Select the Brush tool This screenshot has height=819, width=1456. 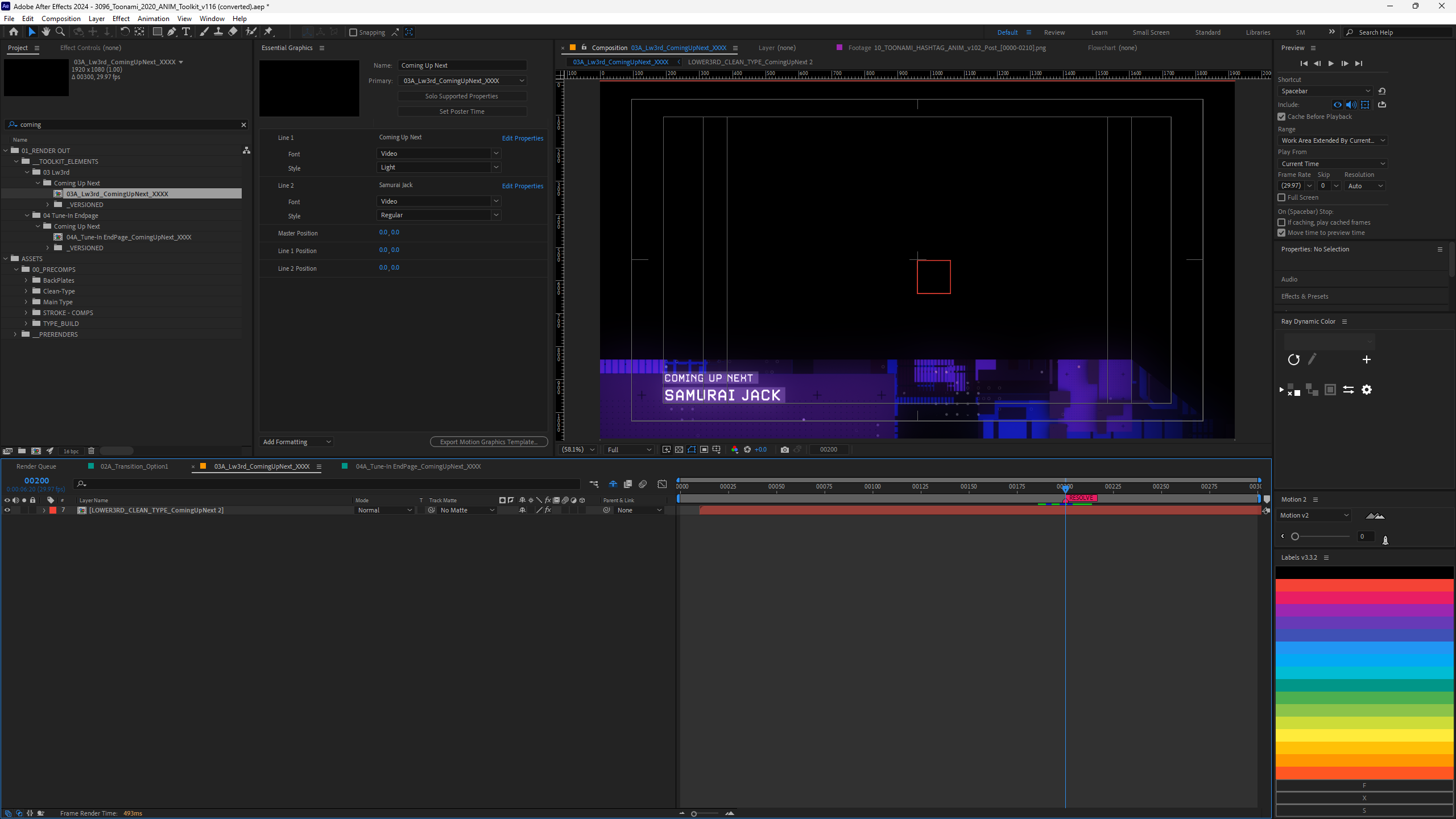[204, 32]
